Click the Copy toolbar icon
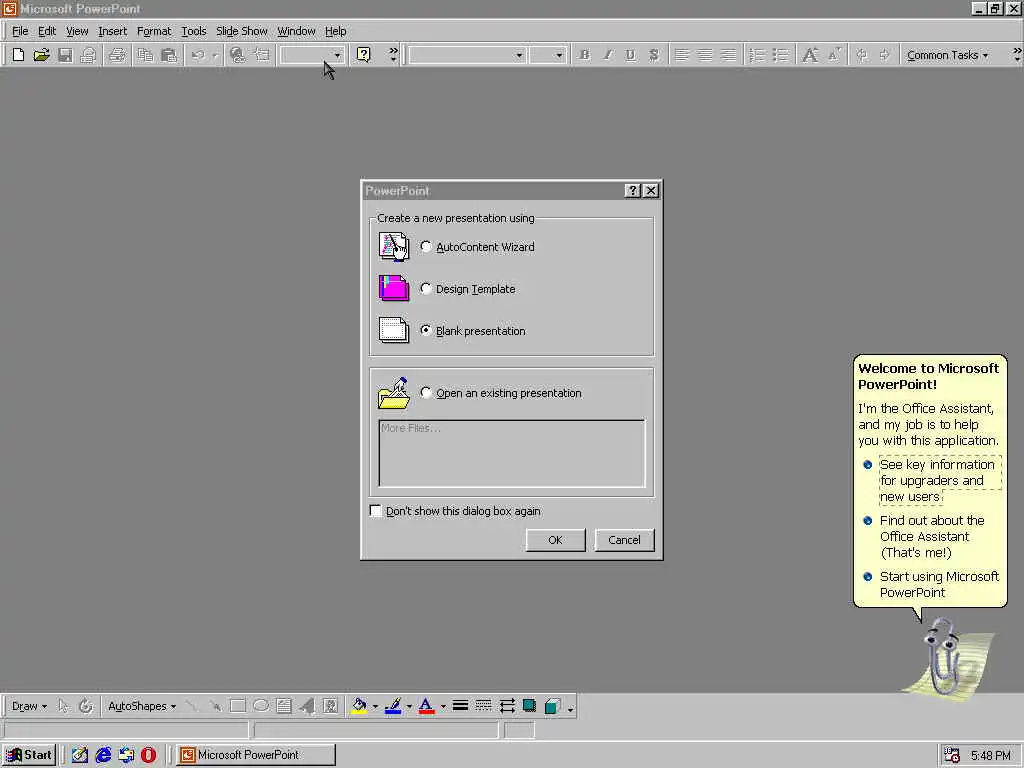 click(145, 55)
